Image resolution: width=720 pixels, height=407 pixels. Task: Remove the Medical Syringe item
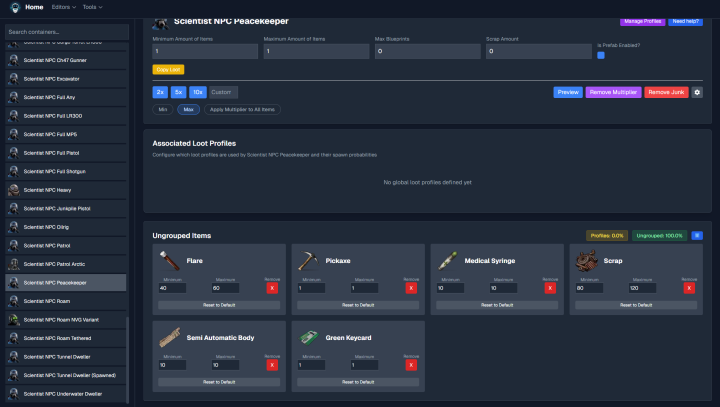(550, 288)
